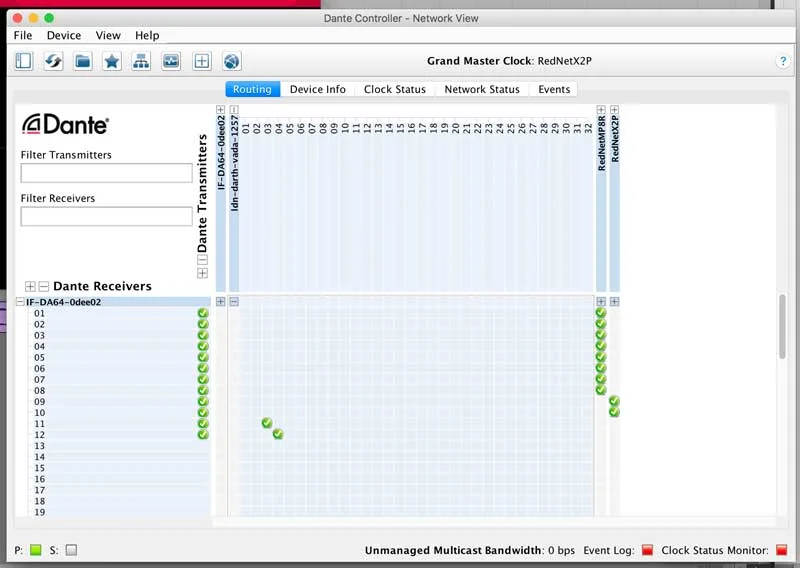Click the vertical scrollbar thumb on the right
Viewport: 800px width, 568px height.
(x=782, y=327)
